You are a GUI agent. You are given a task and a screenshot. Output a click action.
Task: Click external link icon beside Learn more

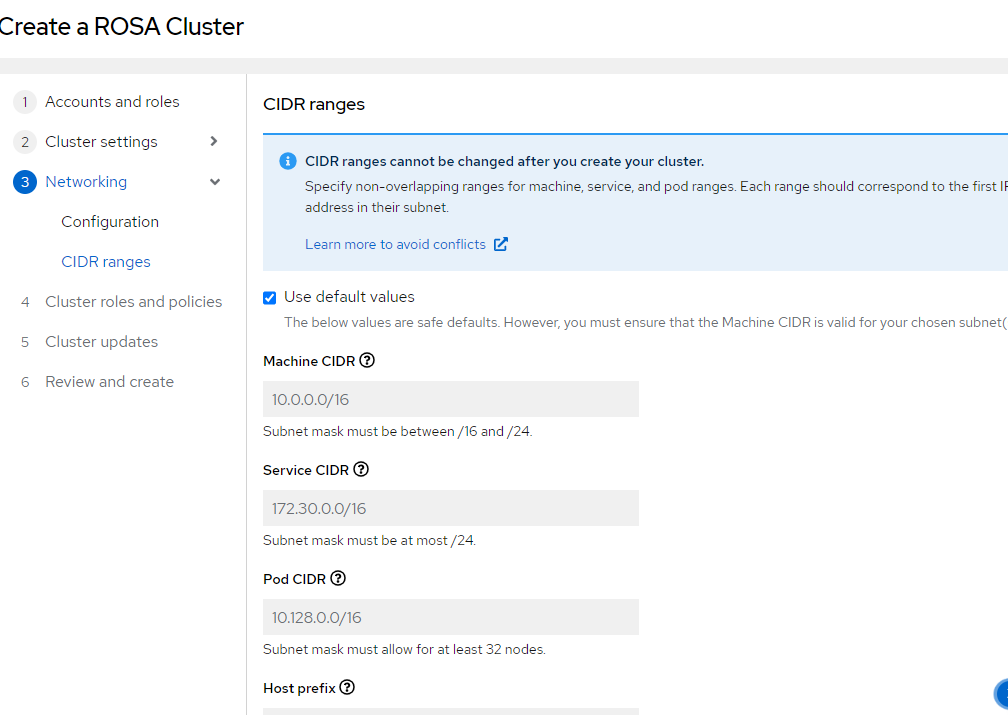point(501,244)
